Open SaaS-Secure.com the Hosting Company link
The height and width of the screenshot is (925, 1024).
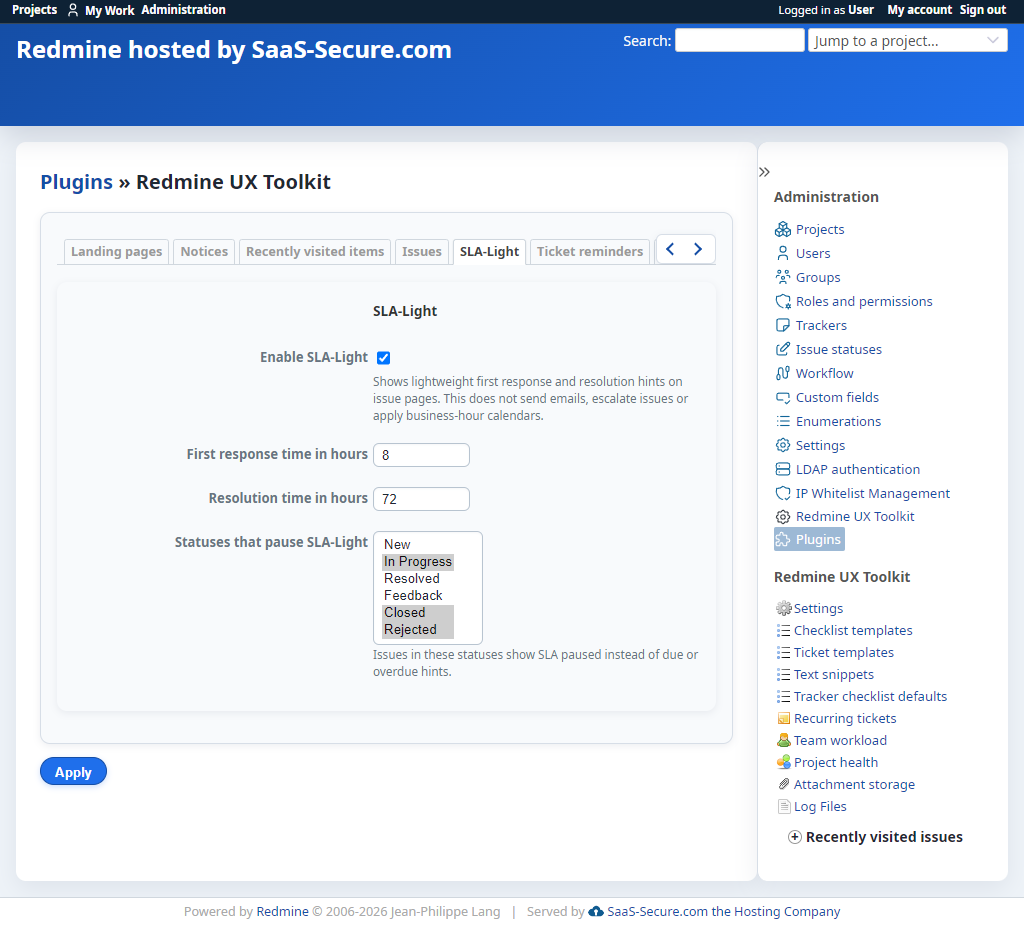pyautogui.click(x=724, y=911)
